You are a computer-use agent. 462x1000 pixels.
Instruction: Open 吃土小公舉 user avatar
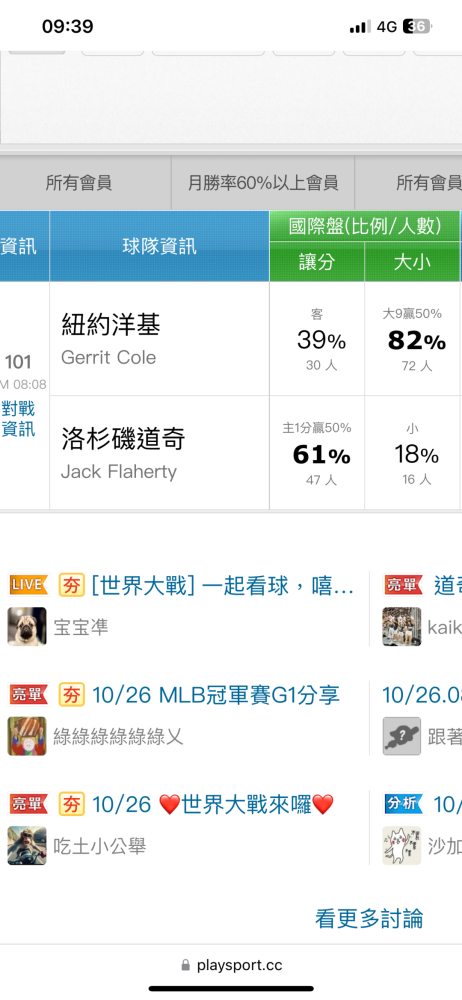[x=27, y=846]
